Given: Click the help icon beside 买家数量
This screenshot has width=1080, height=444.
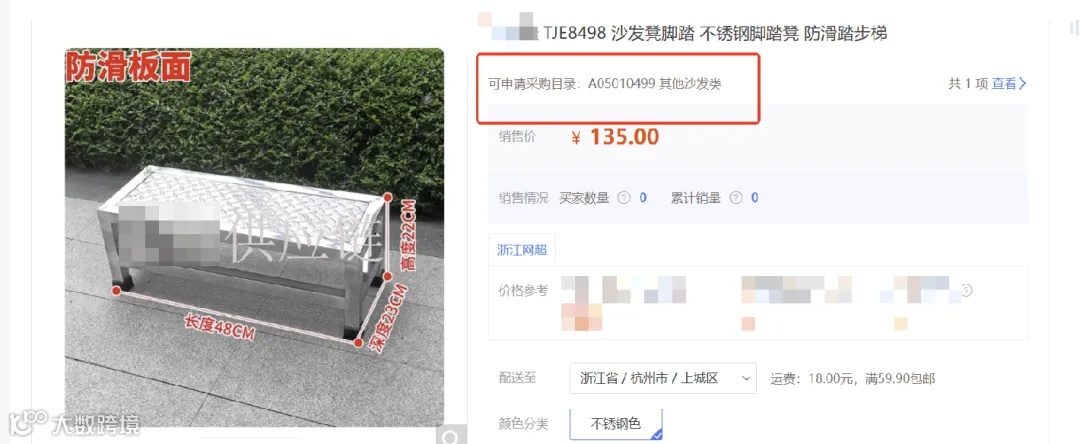Looking at the screenshot, I should tap(623, 198).
